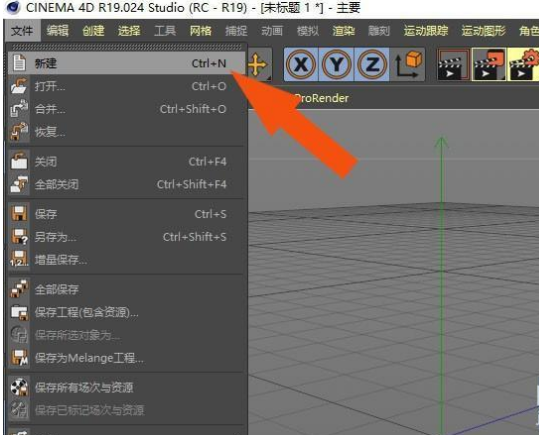Click the Cinema 4D app logo icon

[x=13, y=8]
